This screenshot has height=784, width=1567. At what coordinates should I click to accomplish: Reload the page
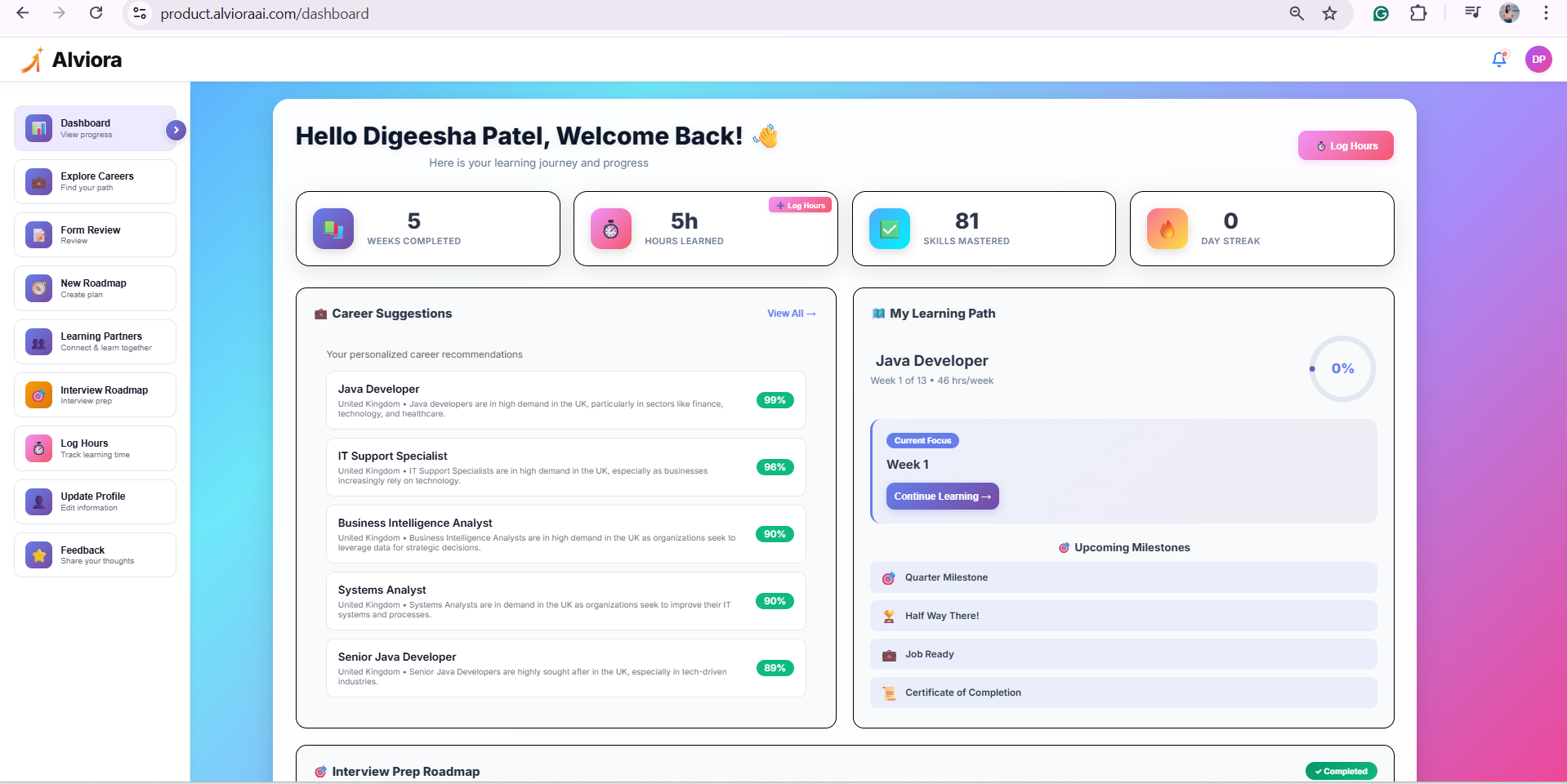point(96,13)
